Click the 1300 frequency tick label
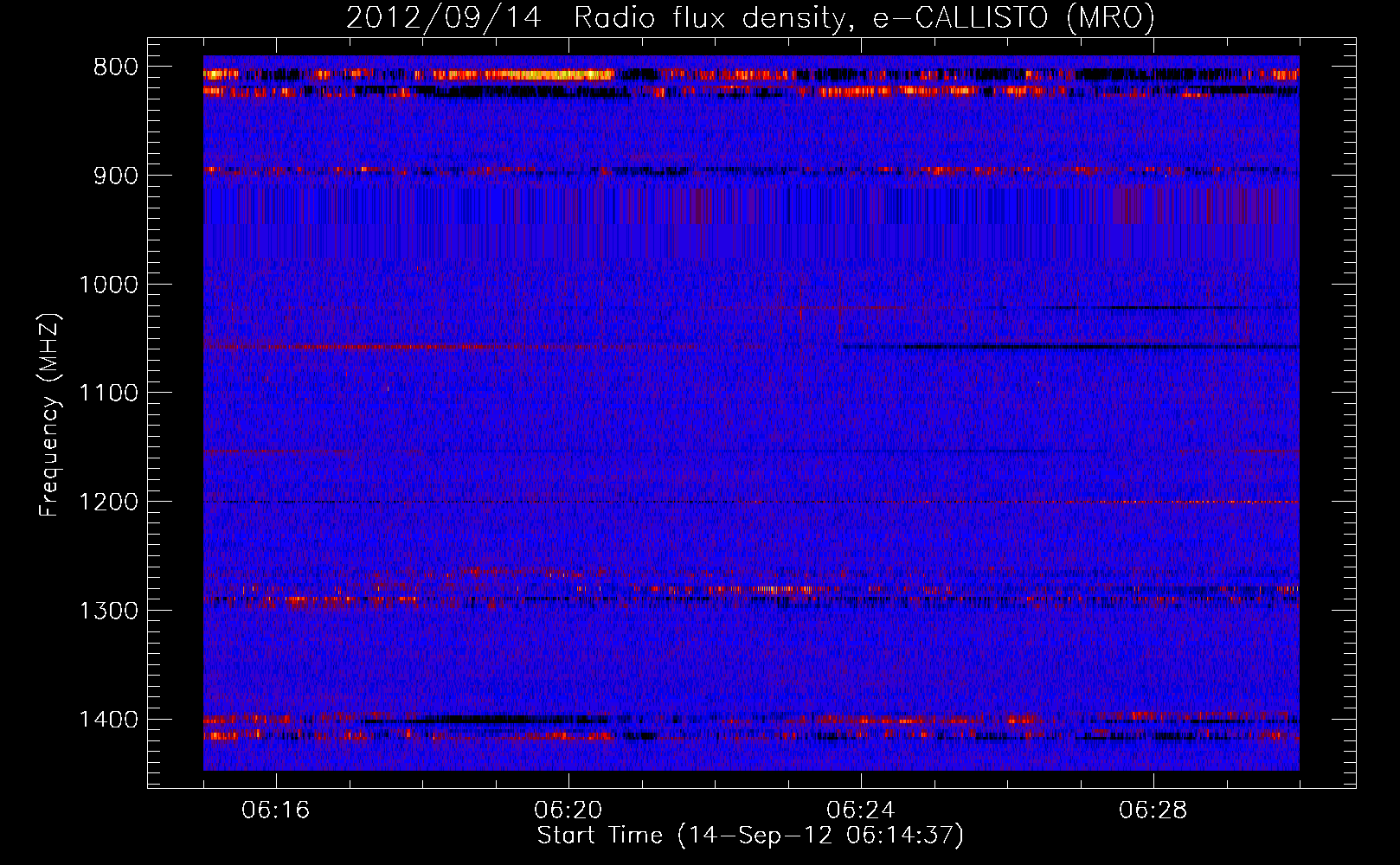The width and height of the screenshot is (1400, 865). click(x=108, y=611)
